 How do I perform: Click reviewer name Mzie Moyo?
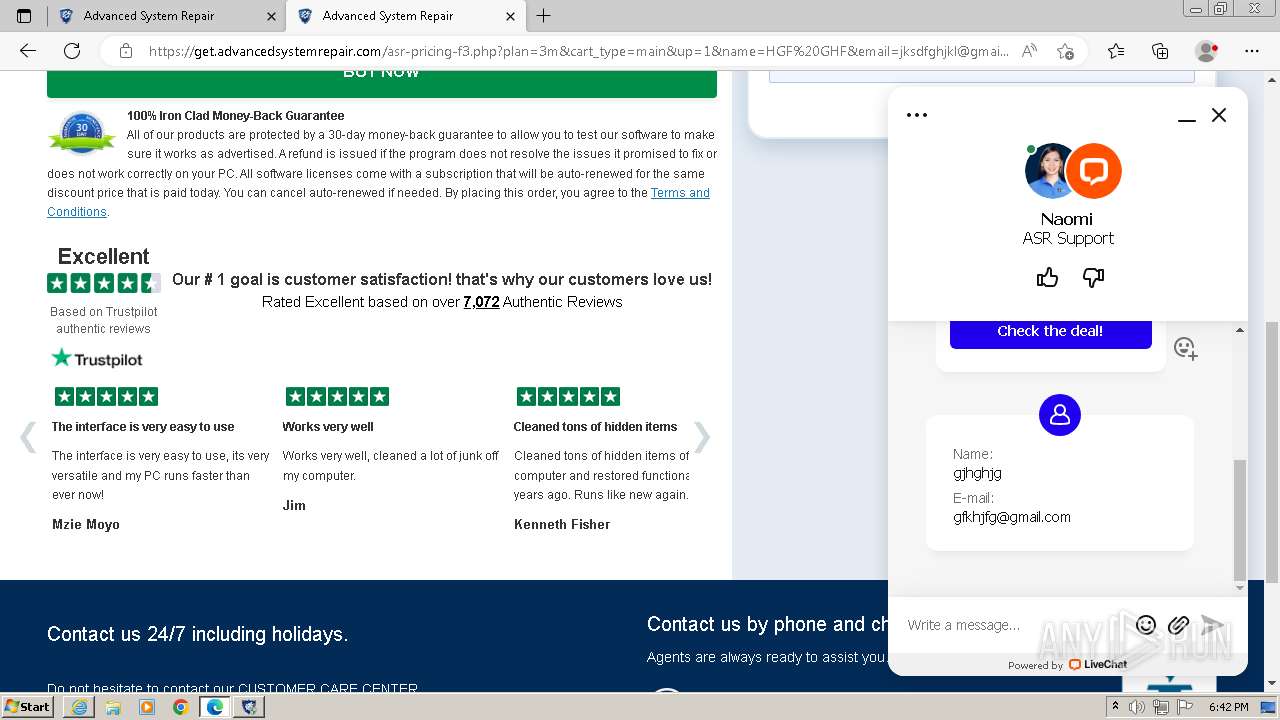[x=86, y=524]
